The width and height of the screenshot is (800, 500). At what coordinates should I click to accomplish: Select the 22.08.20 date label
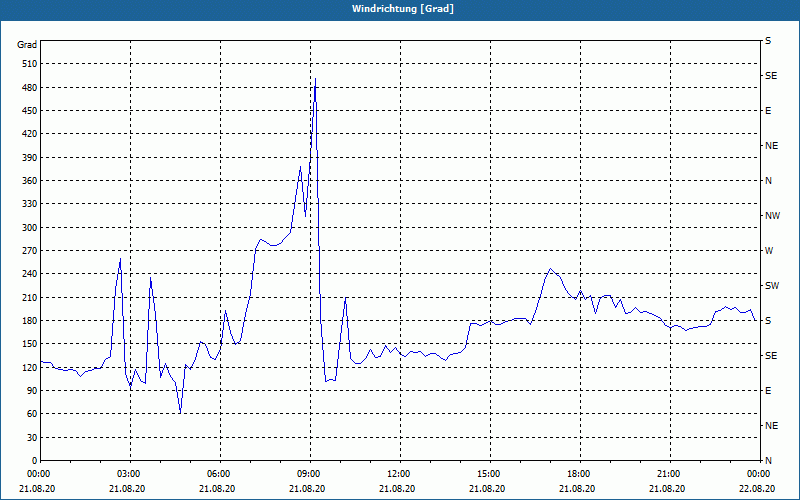pyautogui.click(x=757, y=489)
